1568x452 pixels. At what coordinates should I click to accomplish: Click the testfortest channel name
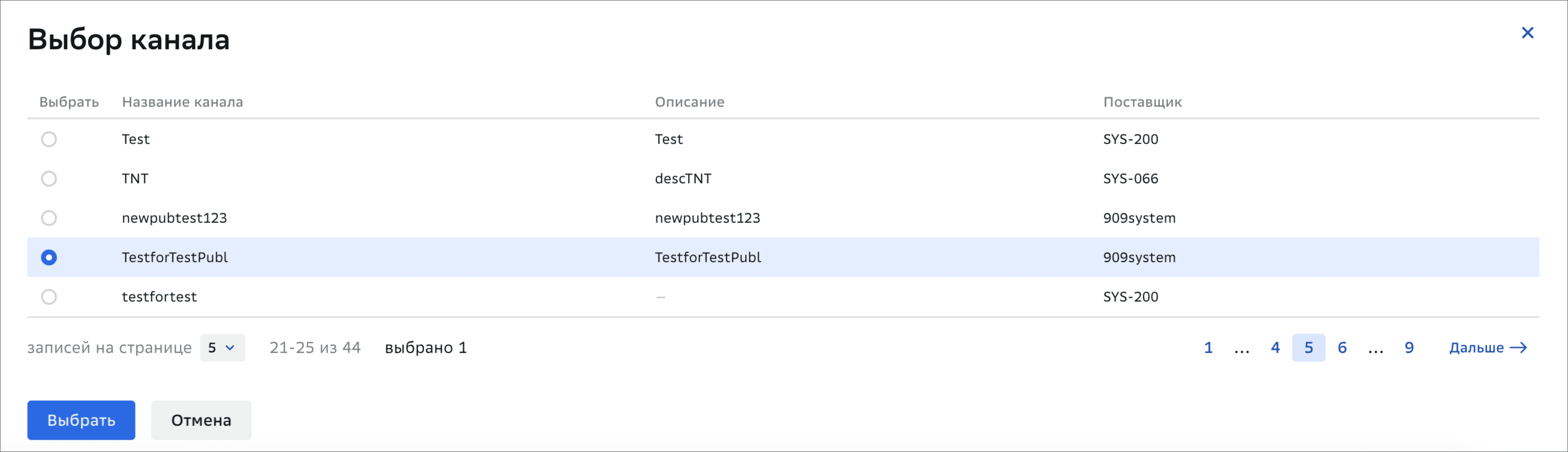(x=159, y=297)
